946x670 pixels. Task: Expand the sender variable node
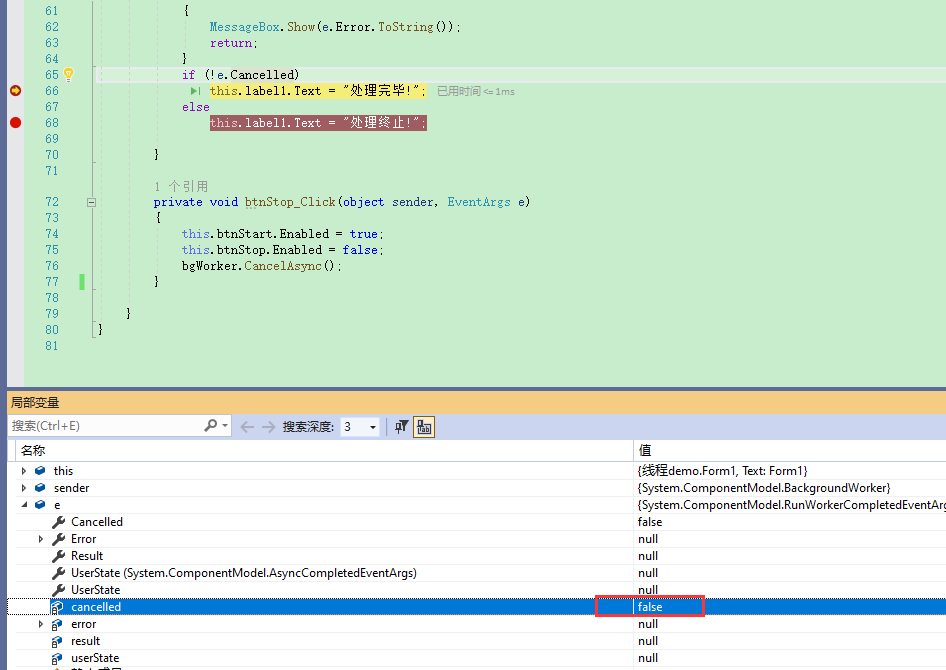coord(26,487)
